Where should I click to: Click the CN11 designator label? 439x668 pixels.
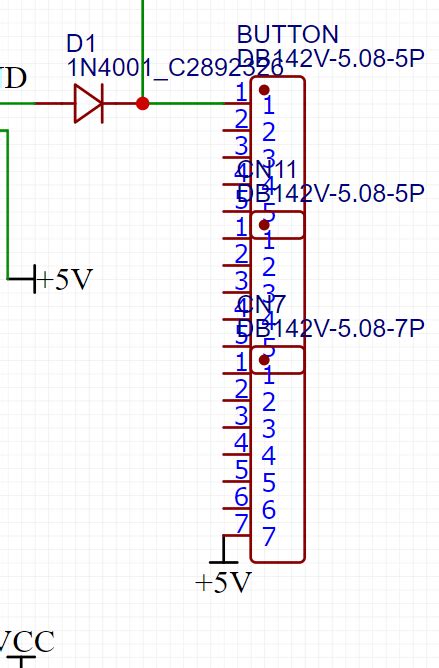pos(267,170)
